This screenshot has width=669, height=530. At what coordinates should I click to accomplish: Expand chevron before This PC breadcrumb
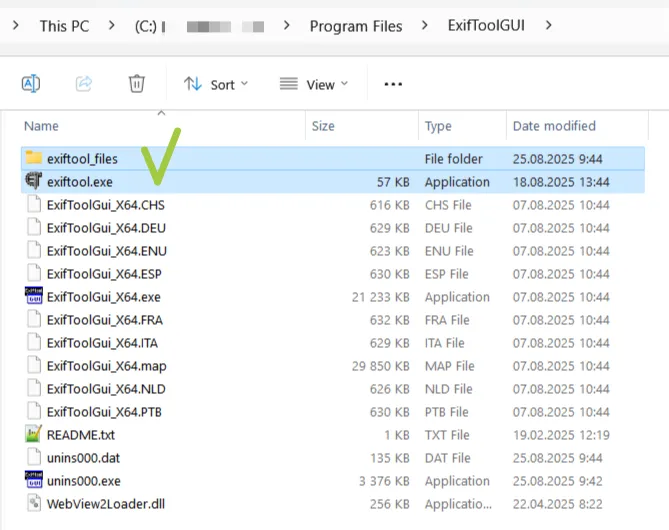pos(16,26)
